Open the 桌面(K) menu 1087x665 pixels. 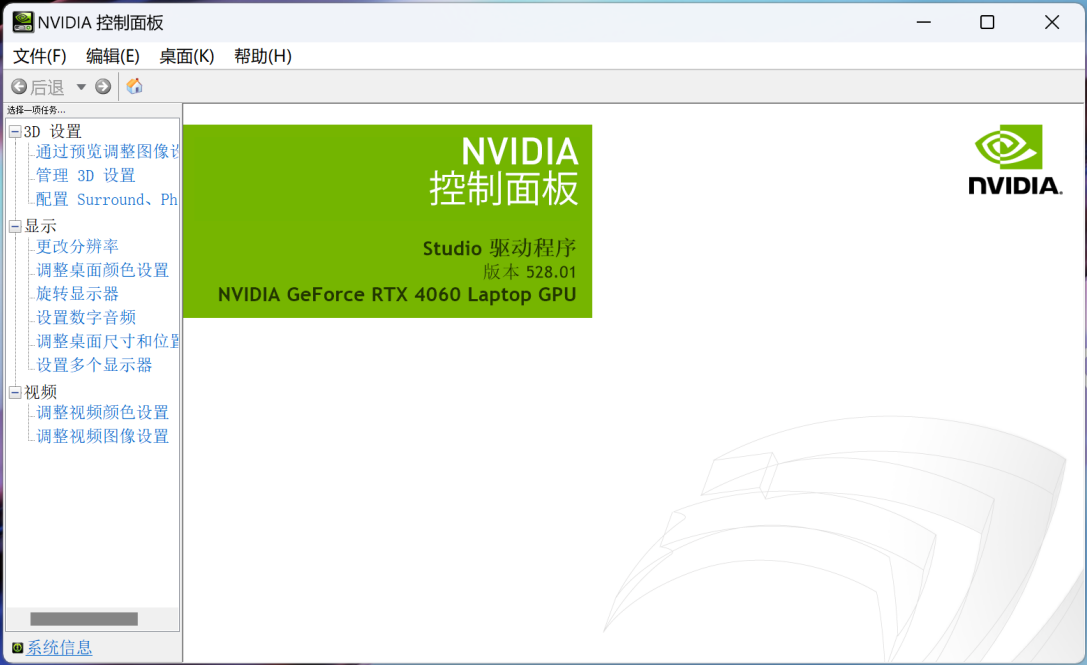click(187, 56)
